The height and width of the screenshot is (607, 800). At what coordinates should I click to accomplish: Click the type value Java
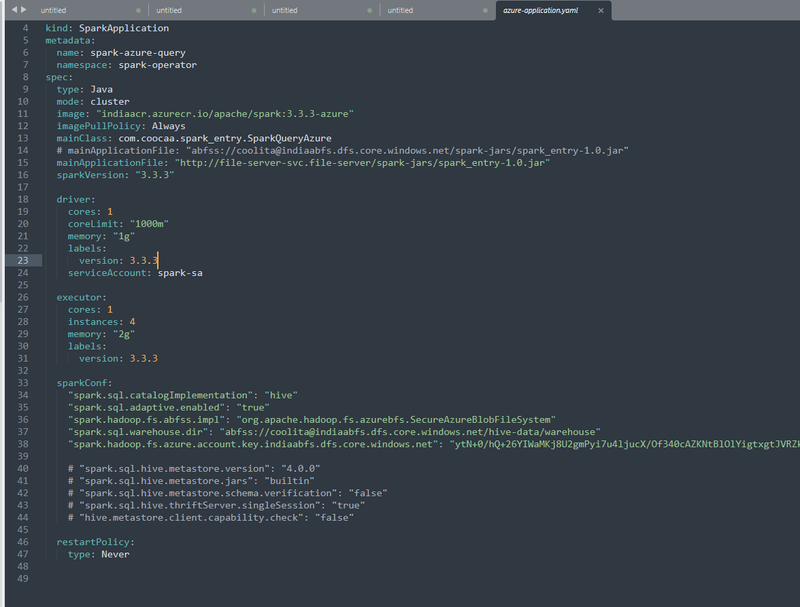click(102, 89)
